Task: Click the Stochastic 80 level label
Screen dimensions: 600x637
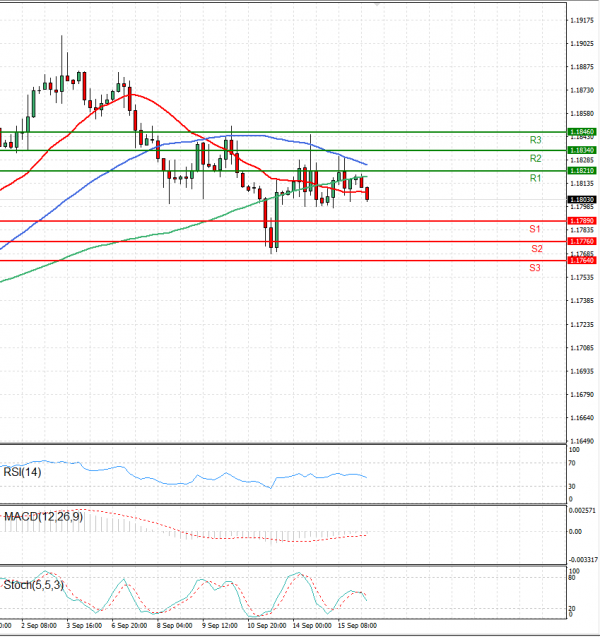Action: tap(572, 578)
